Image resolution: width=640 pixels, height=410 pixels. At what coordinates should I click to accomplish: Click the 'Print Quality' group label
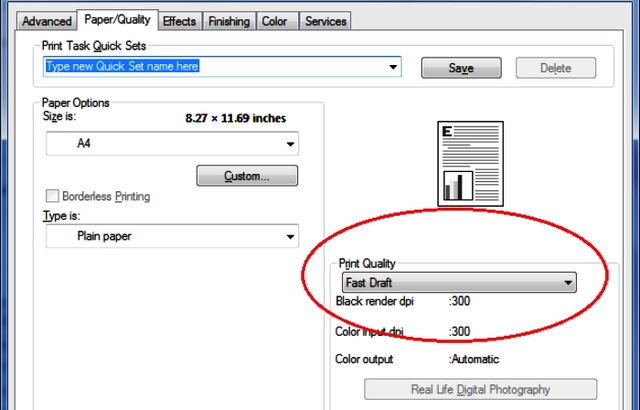[367, 264]
